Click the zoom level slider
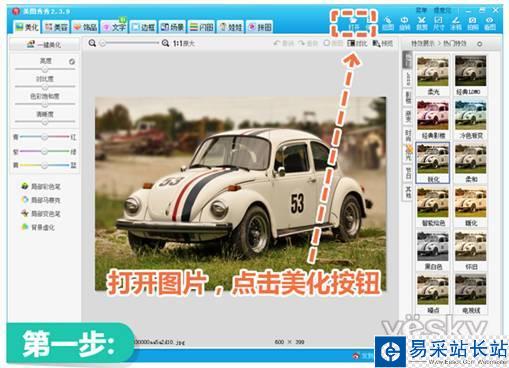This screenshot has width=509, height=368. [129, 43]
